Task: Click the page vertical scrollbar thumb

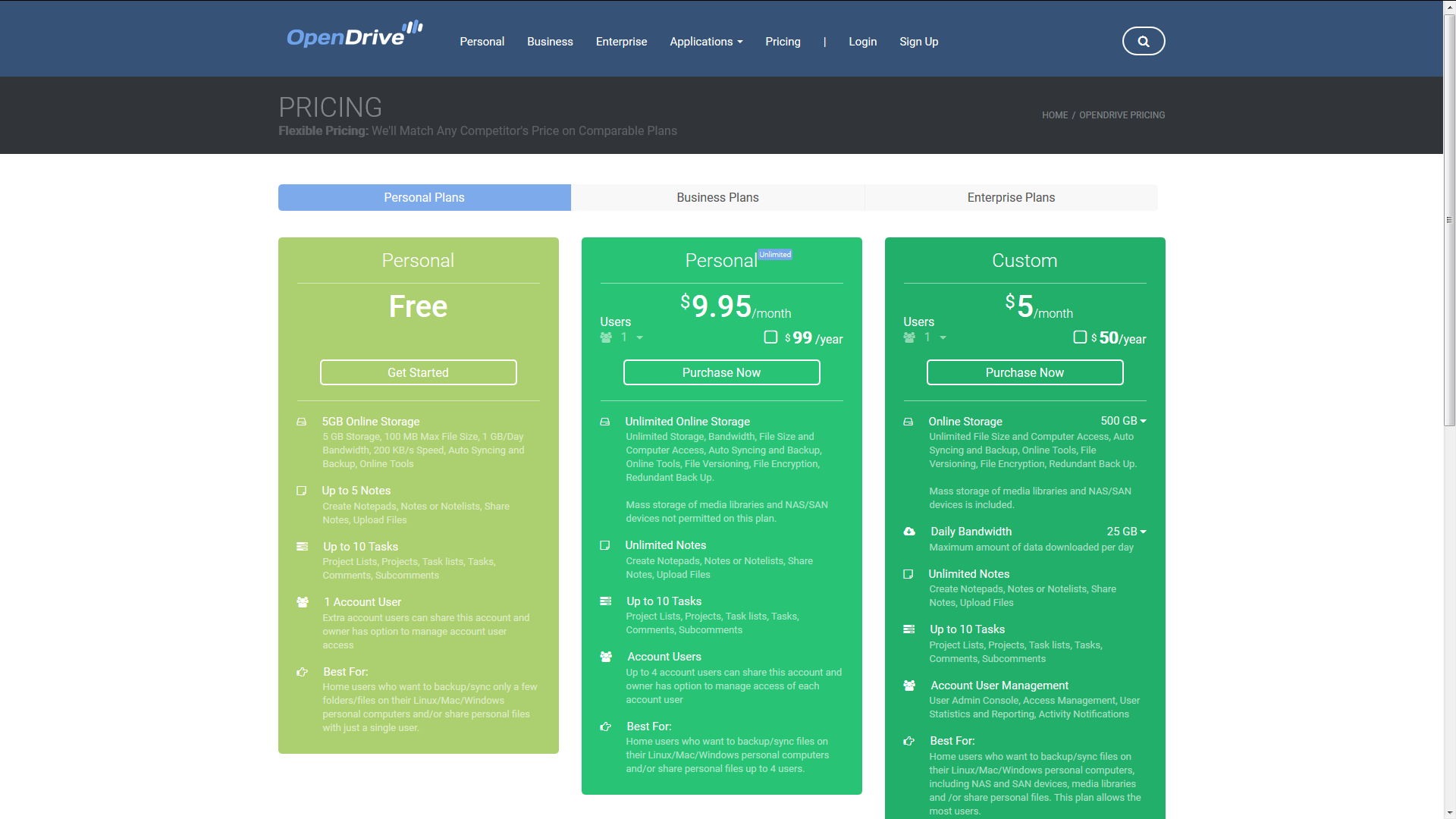Action: tap(1449, 220)
